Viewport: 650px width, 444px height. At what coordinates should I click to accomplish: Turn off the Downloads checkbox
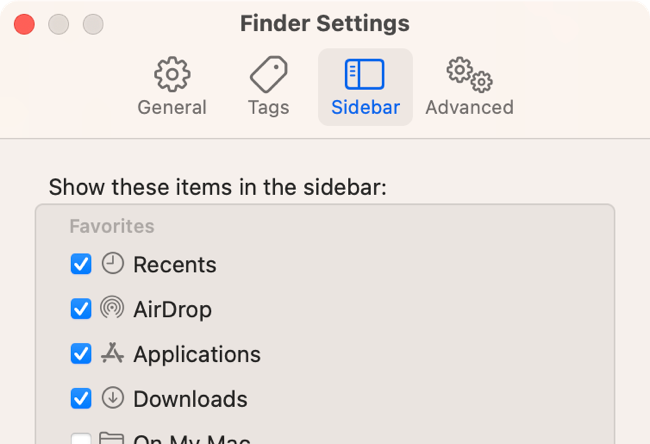coord(81,398)
